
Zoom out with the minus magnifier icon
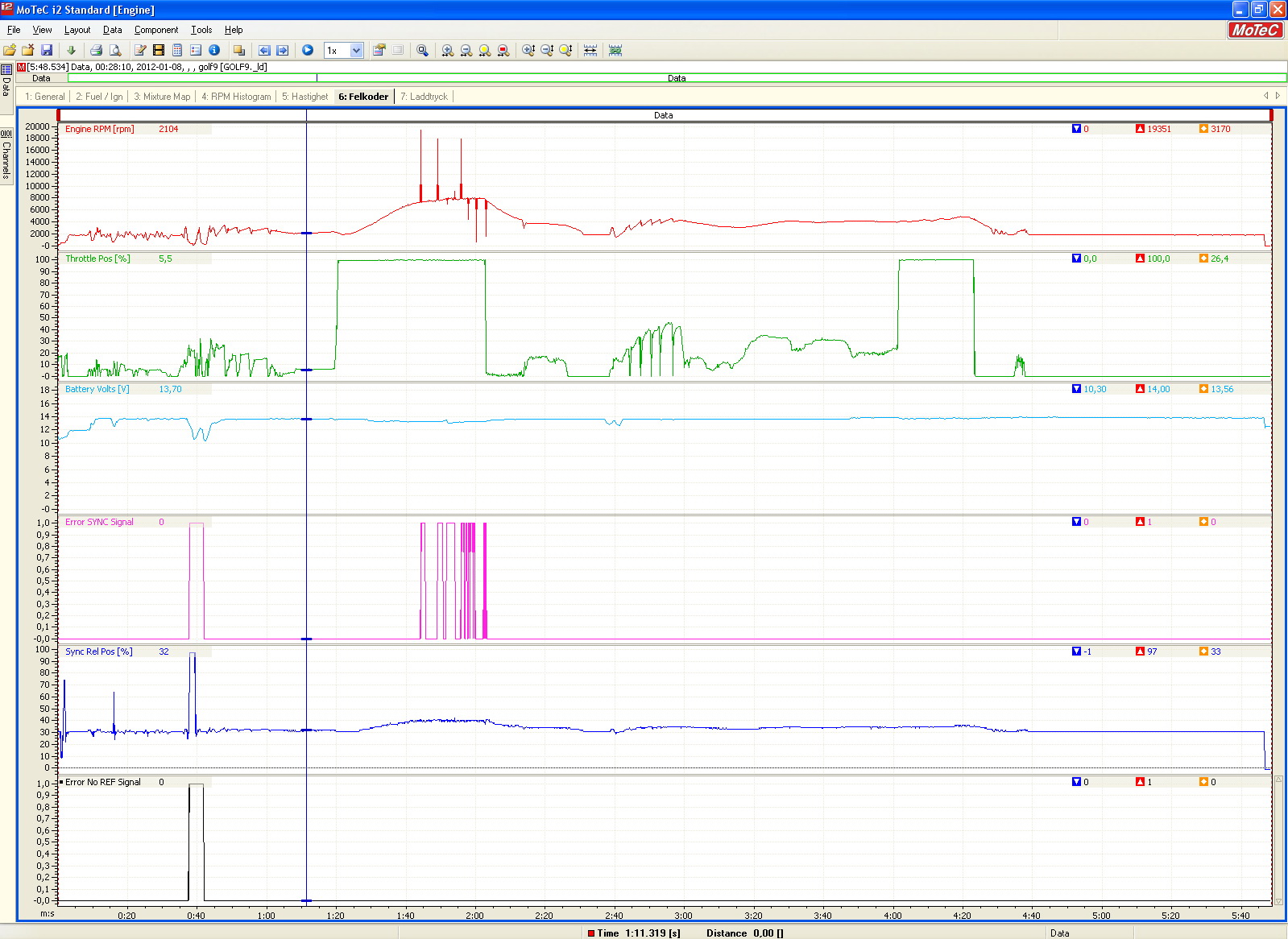tap(466, 50)
